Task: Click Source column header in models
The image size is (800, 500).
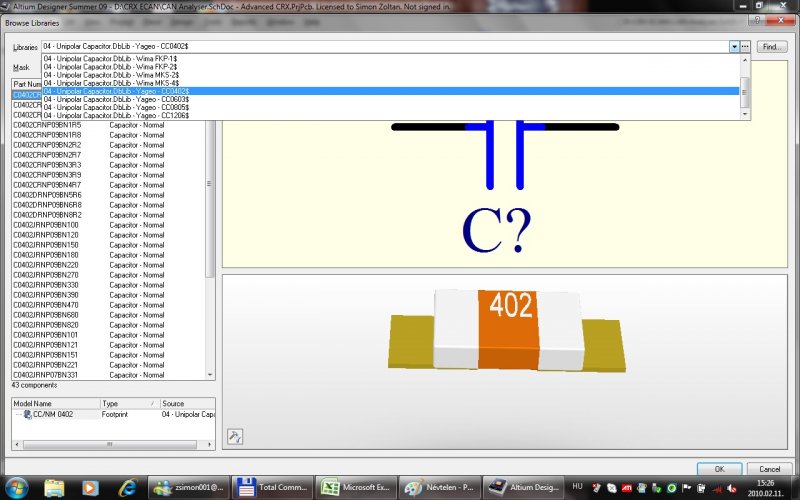Action: 187,404
